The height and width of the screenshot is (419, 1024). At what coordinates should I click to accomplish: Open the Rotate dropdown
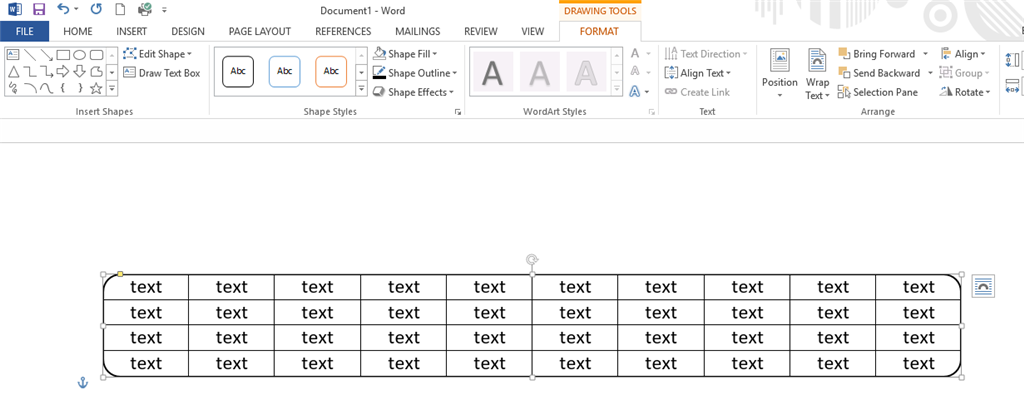965,92
